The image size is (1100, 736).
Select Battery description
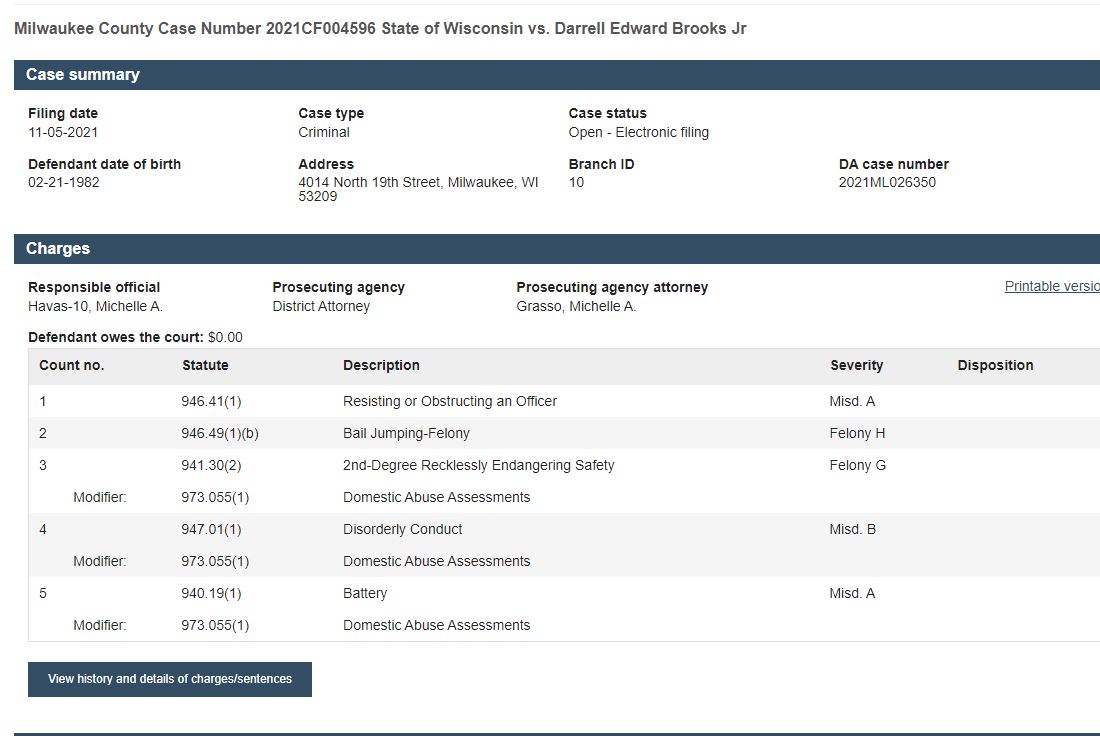pyautogui.click(x=365, y=594)
